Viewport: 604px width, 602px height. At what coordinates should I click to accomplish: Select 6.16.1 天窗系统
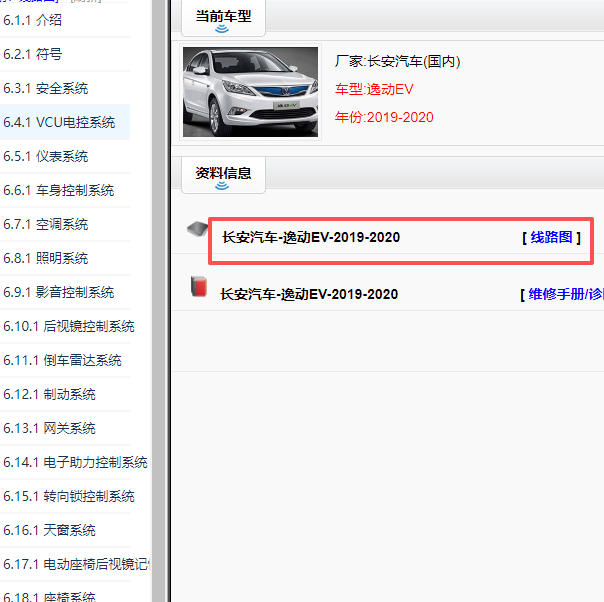[x=49, y=530]
